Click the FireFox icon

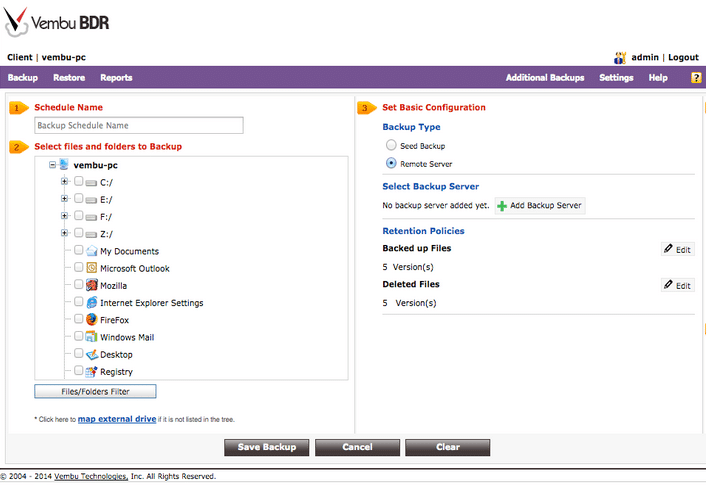(x=92, y=319)
